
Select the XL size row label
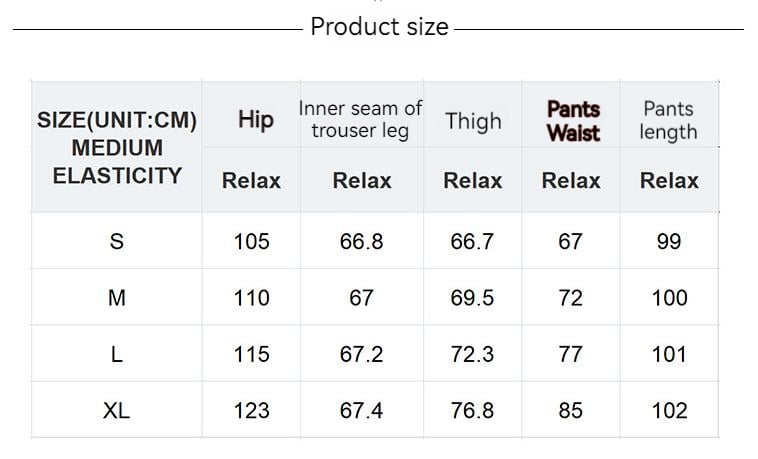(117, 410)
